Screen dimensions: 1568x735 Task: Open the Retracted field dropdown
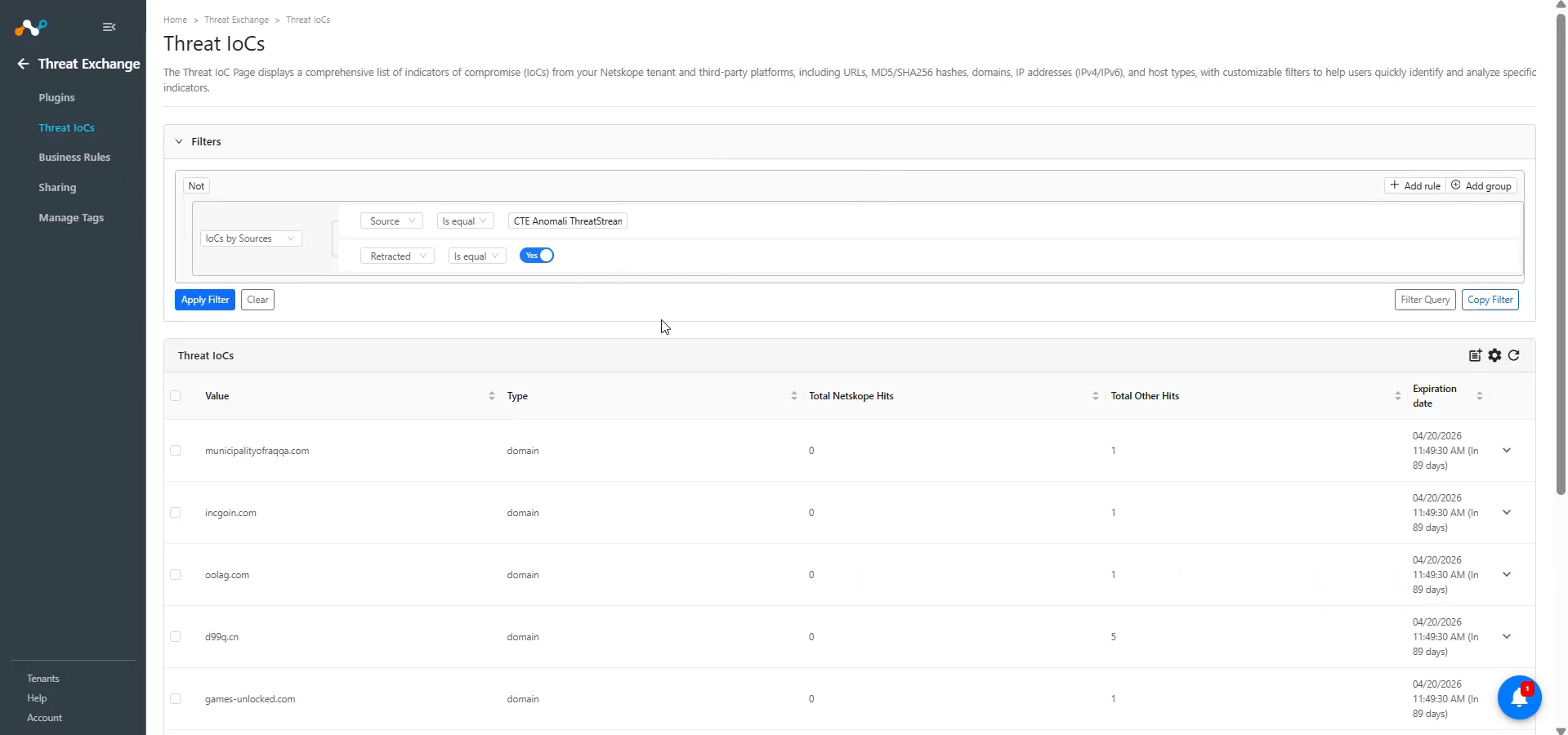(397, 256)
